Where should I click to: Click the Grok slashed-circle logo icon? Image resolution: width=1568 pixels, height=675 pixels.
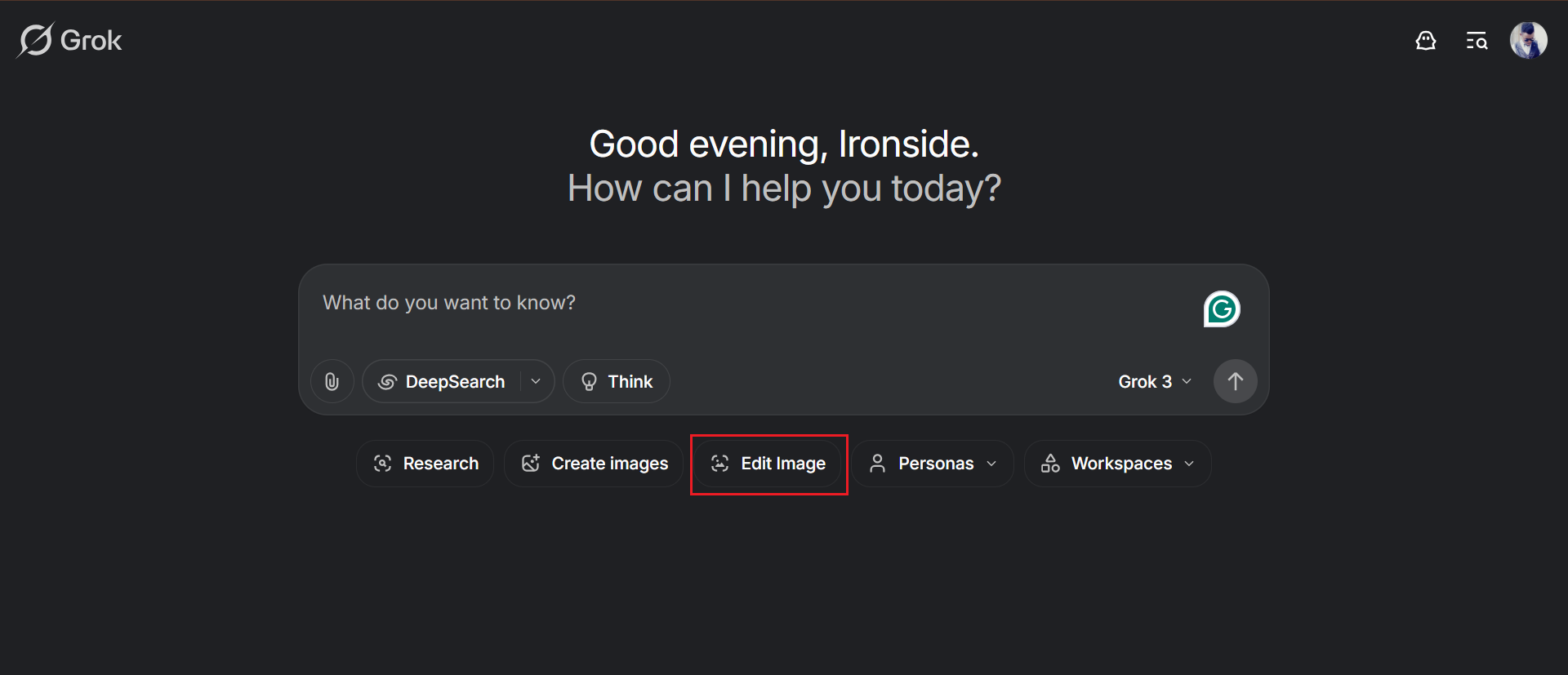(x=35, y=40)
